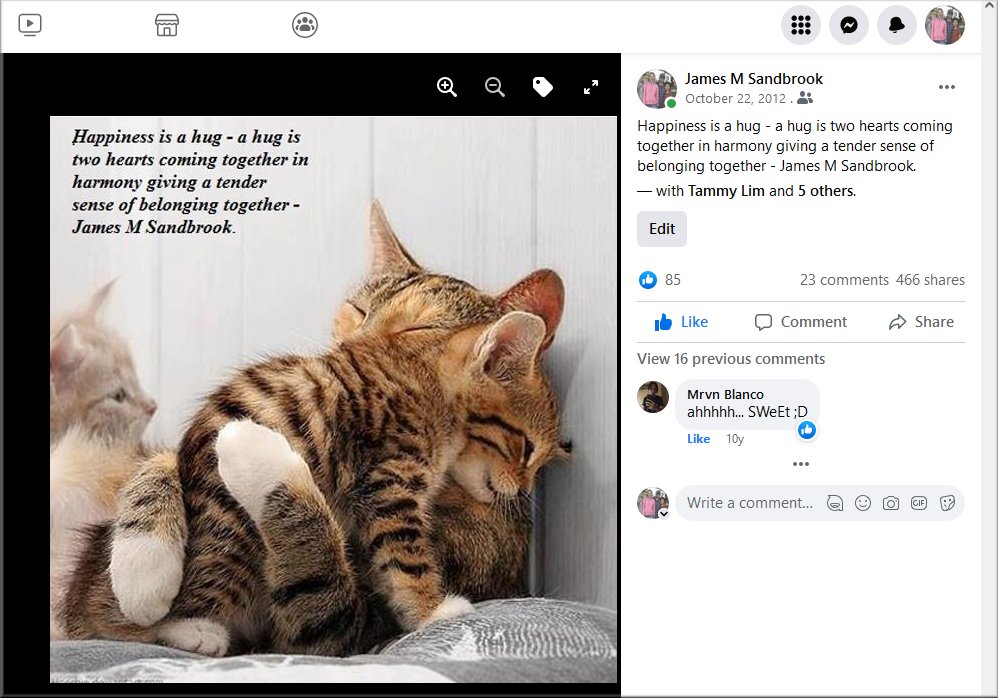Attach a photo with camera icon

(x=890, y=503)
